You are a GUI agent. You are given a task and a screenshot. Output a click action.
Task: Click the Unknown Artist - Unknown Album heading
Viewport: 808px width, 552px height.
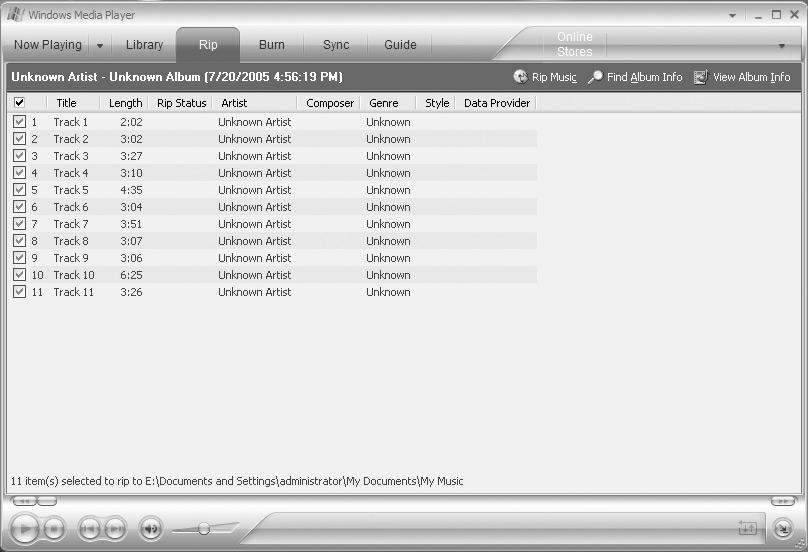(177, 77)
